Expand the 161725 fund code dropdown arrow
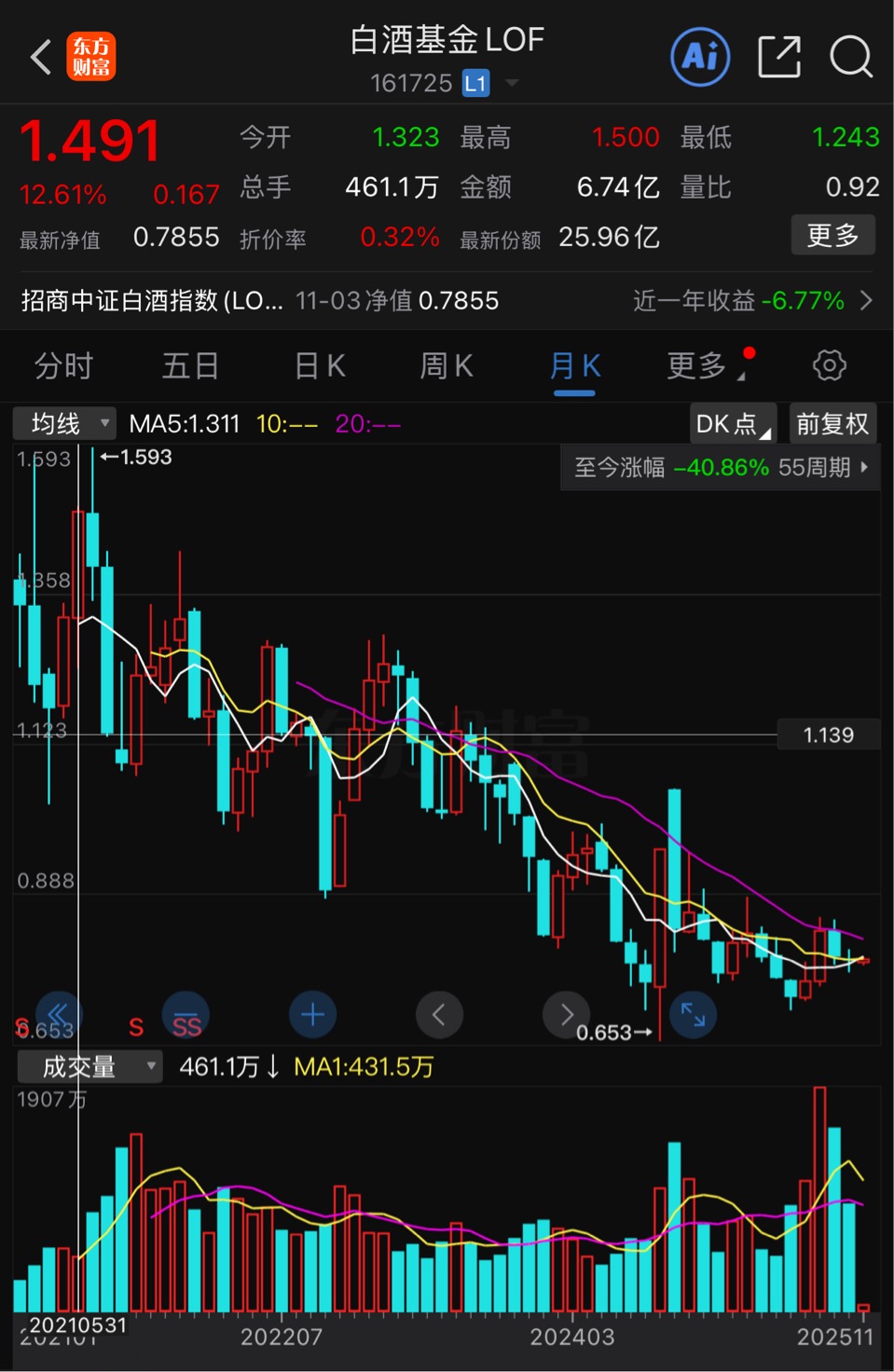894x1372 pixels. coord(512,83)
